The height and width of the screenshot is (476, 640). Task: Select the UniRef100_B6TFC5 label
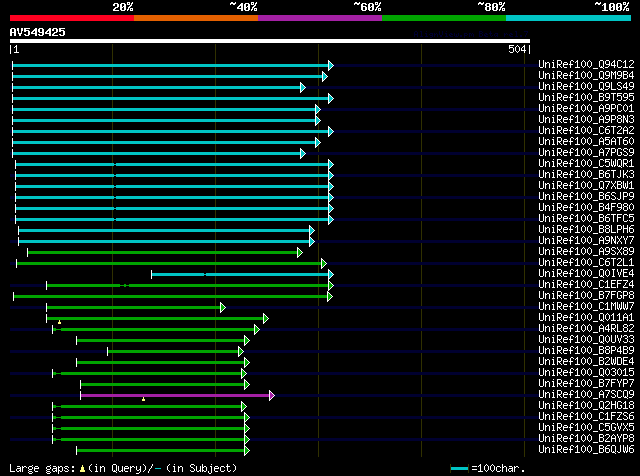click(x=586, y=219)
